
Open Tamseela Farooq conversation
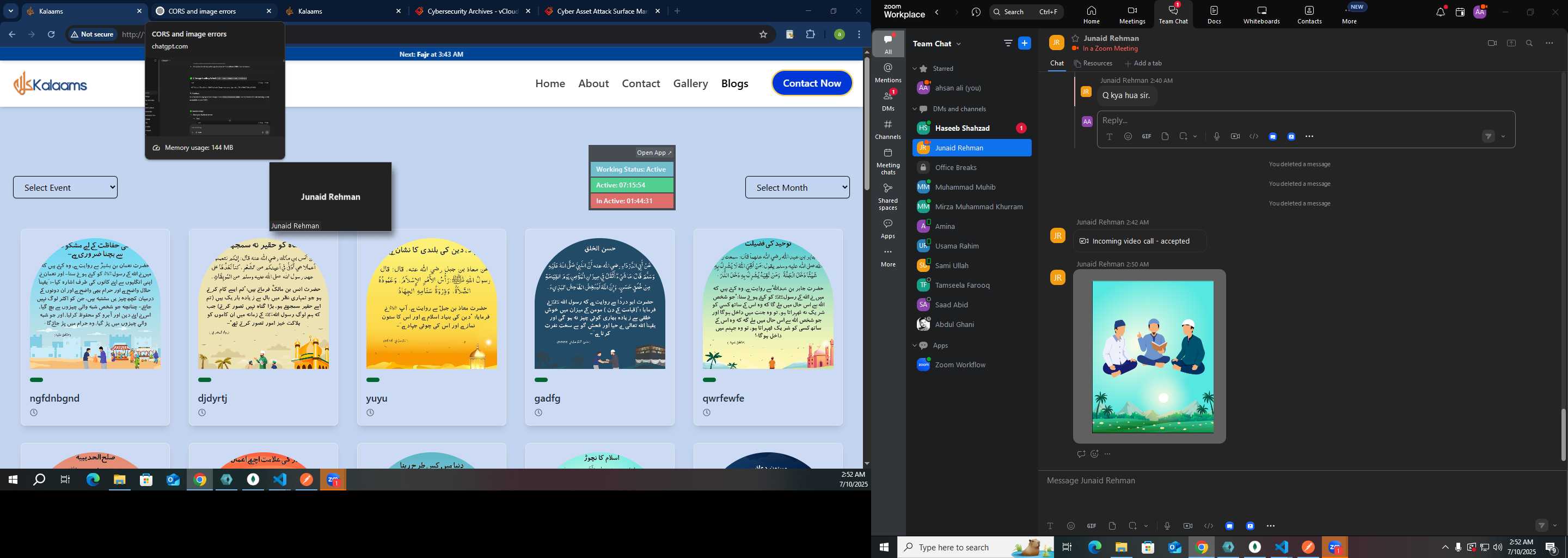(971, 285)
